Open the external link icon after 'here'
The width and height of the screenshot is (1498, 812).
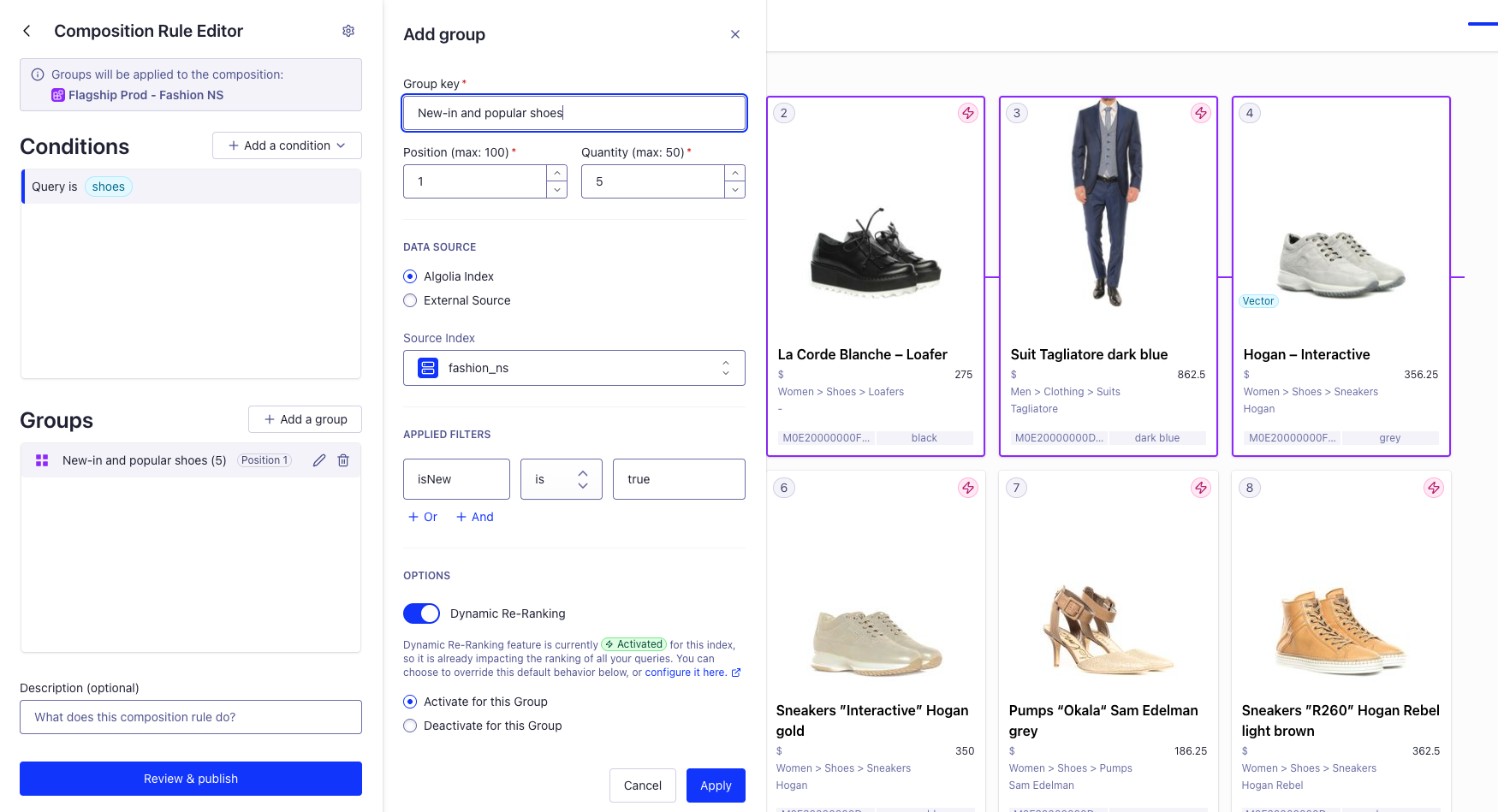pyautogui.click(x=736, y=673)
